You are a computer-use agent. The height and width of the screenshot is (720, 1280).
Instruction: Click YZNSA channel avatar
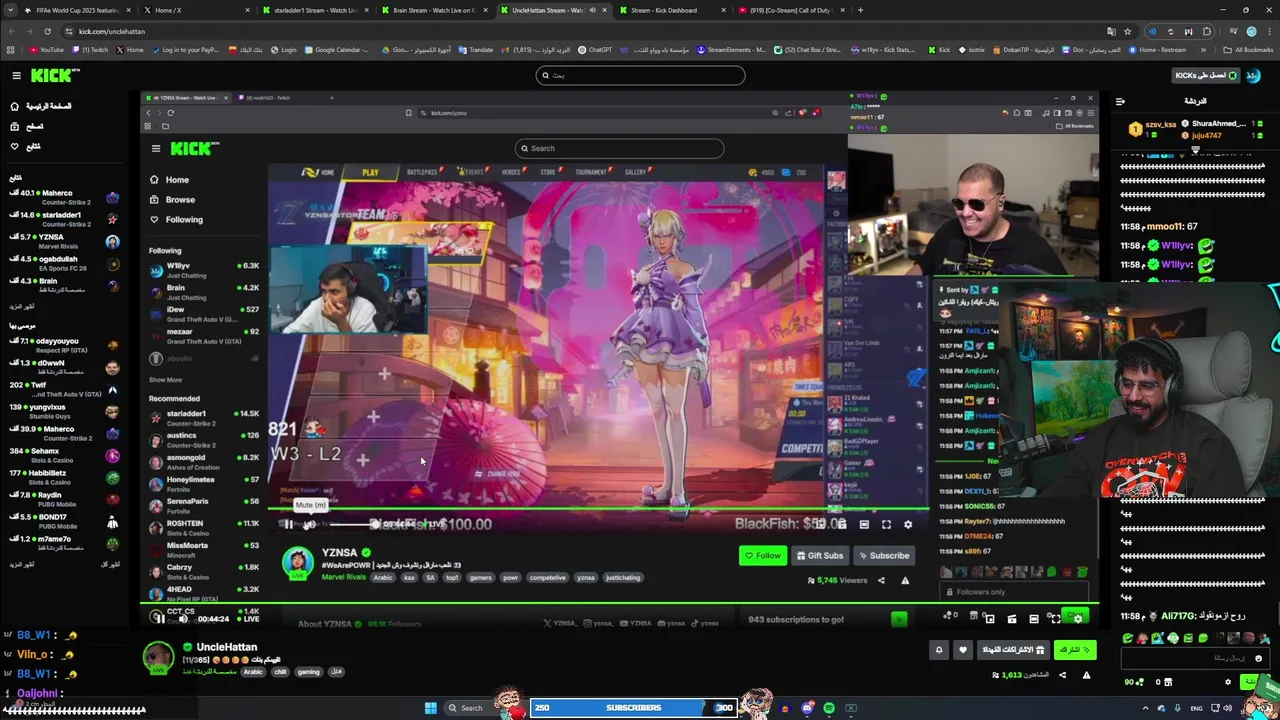tap(297, 563)
